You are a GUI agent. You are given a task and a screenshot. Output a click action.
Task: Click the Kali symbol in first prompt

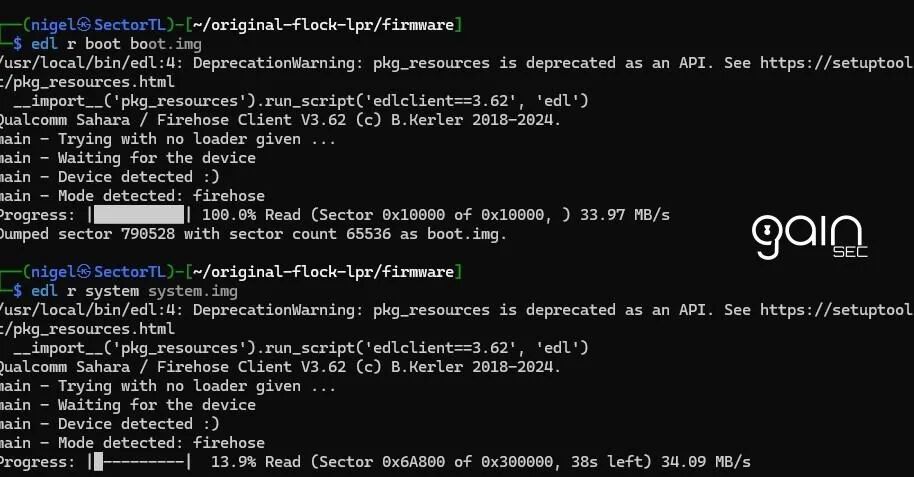[x=85, y=25]
